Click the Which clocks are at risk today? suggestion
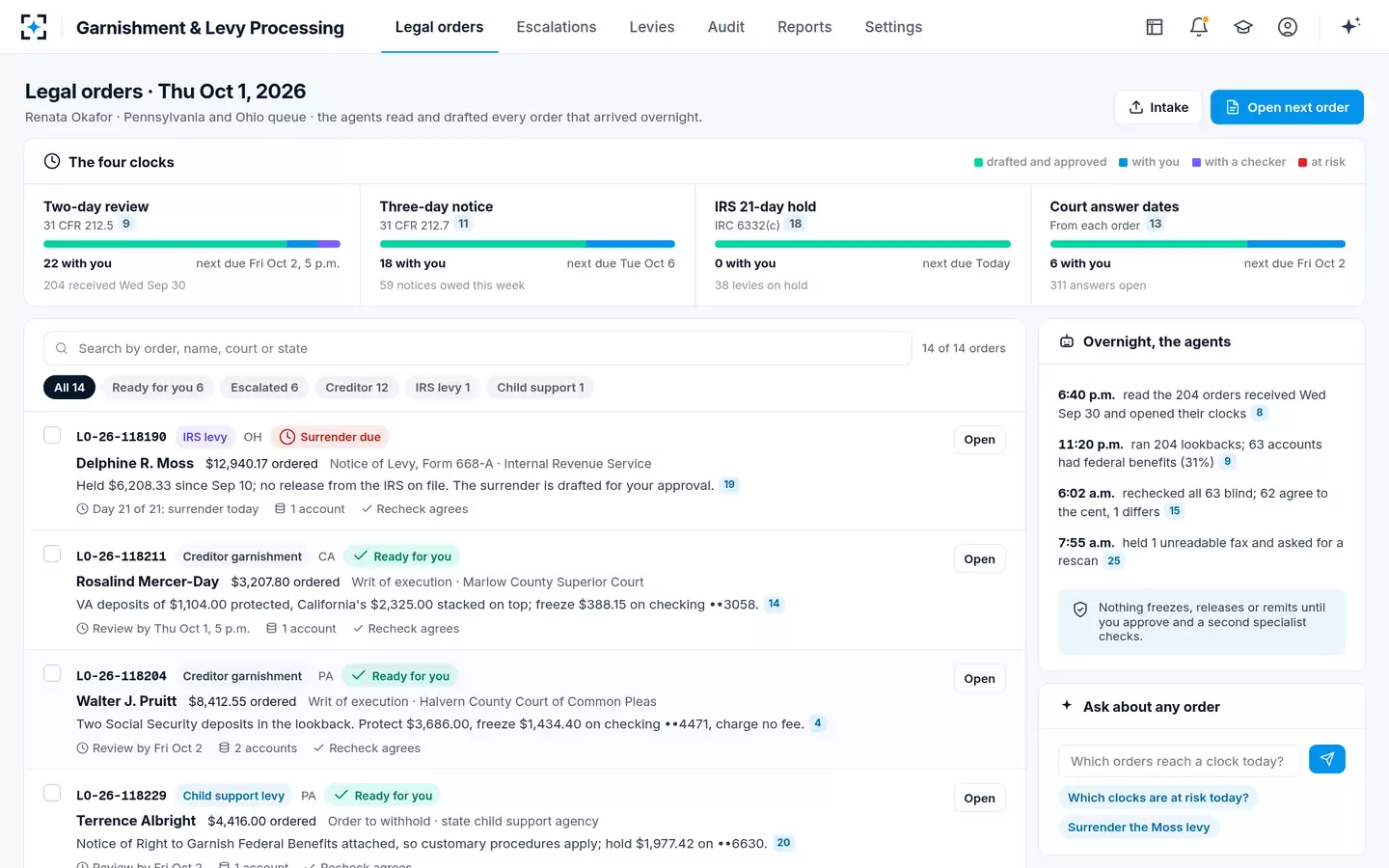The height and width of the screenshot is (868, 1389). coord(1157,798)
